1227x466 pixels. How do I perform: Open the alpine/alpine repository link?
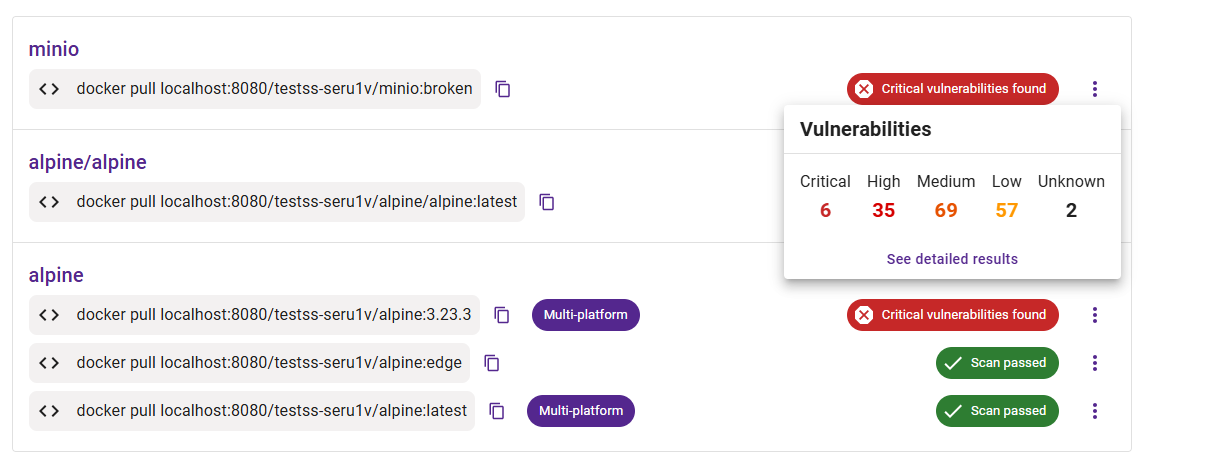point(88,162)
